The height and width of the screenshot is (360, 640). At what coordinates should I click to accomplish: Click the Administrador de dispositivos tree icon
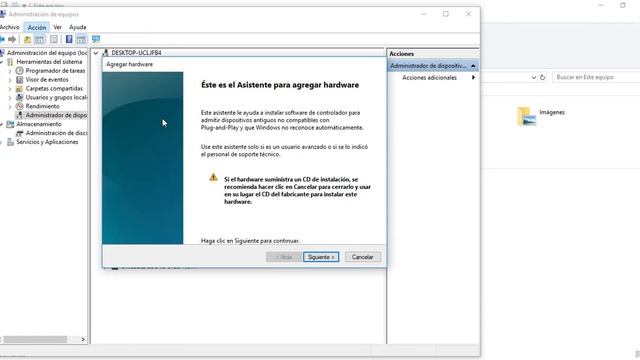click(19, 115)
